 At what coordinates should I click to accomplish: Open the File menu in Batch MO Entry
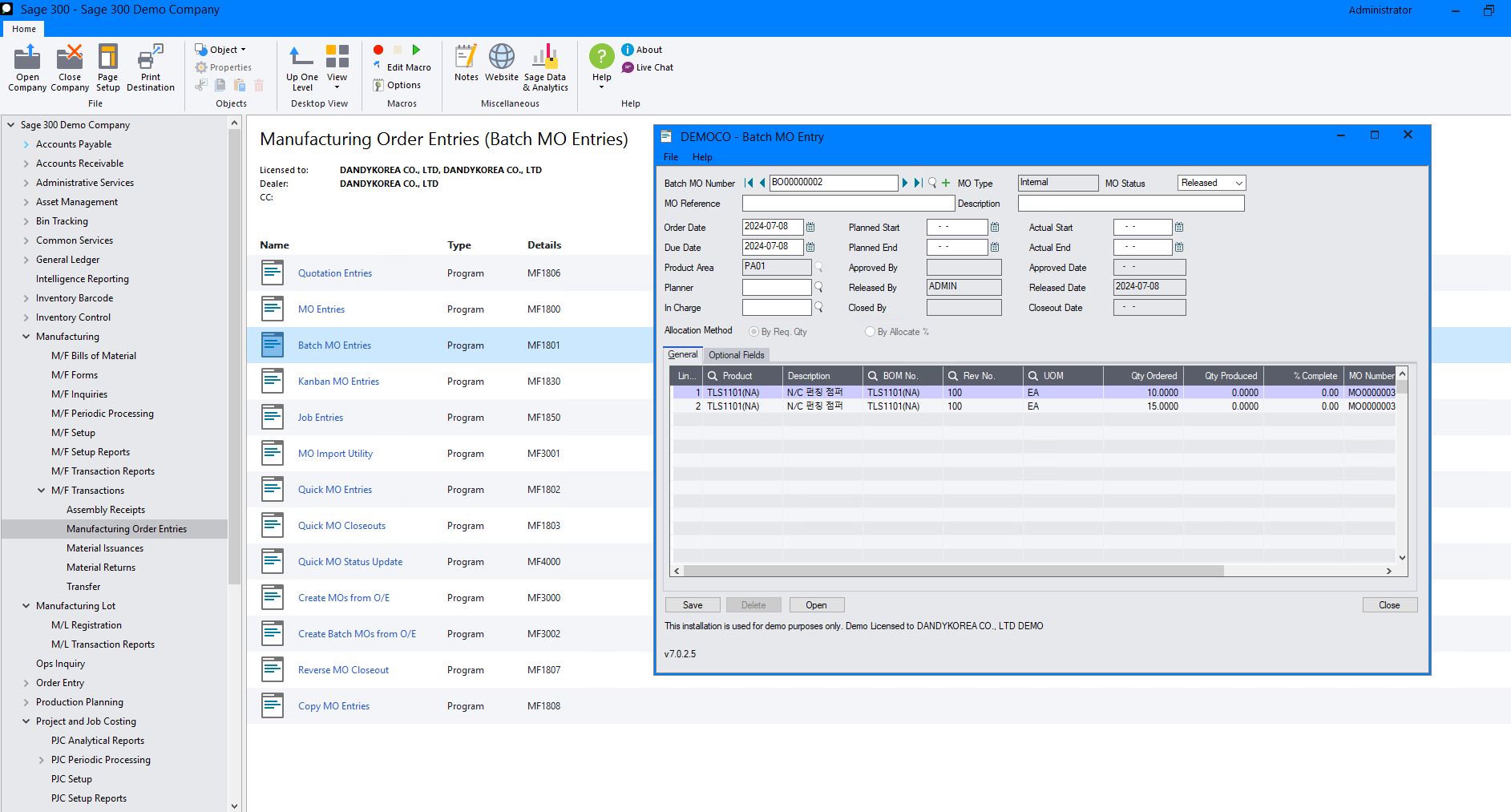671,157
